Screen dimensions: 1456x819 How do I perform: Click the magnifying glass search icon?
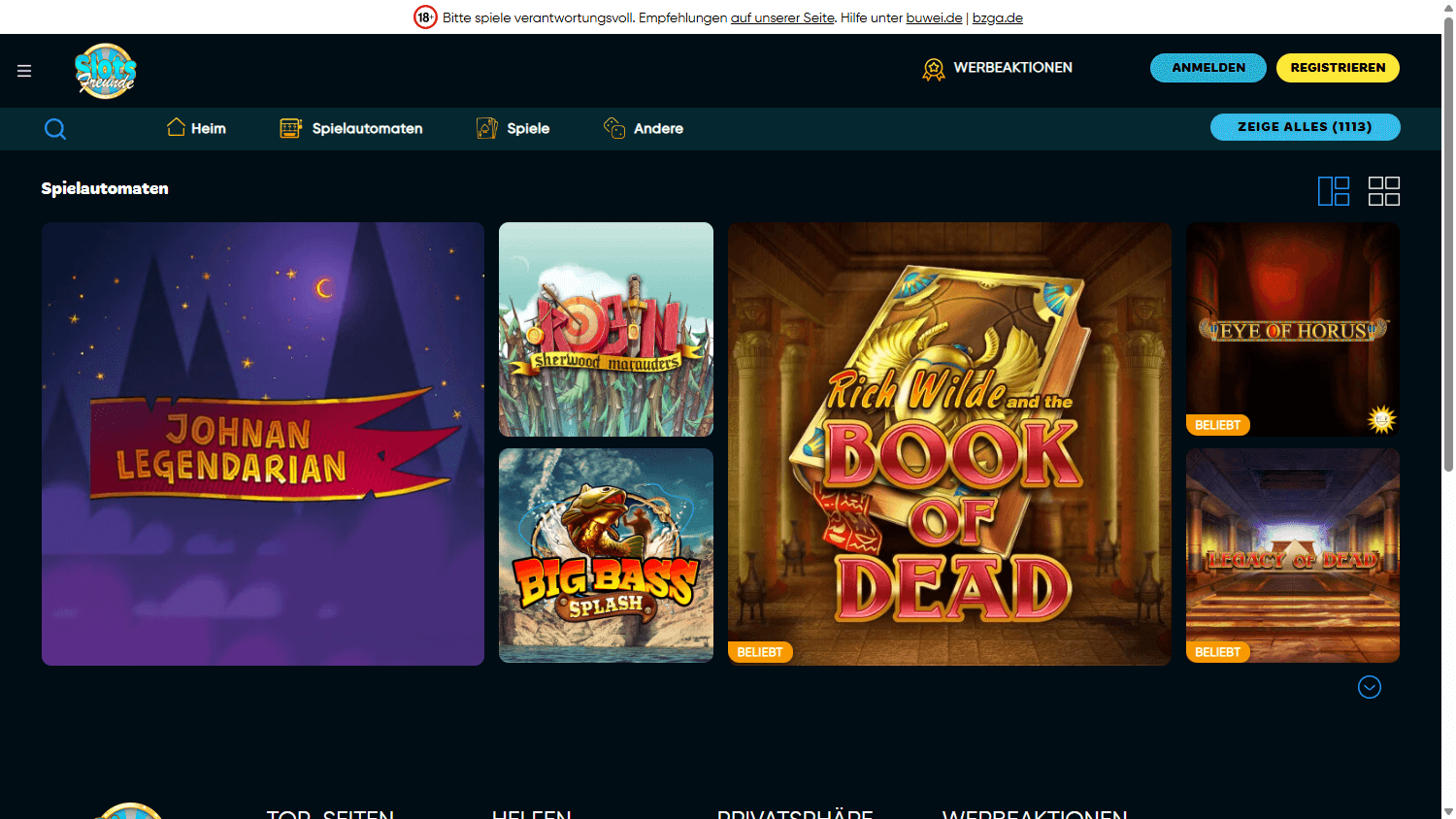tap(55, 128)
